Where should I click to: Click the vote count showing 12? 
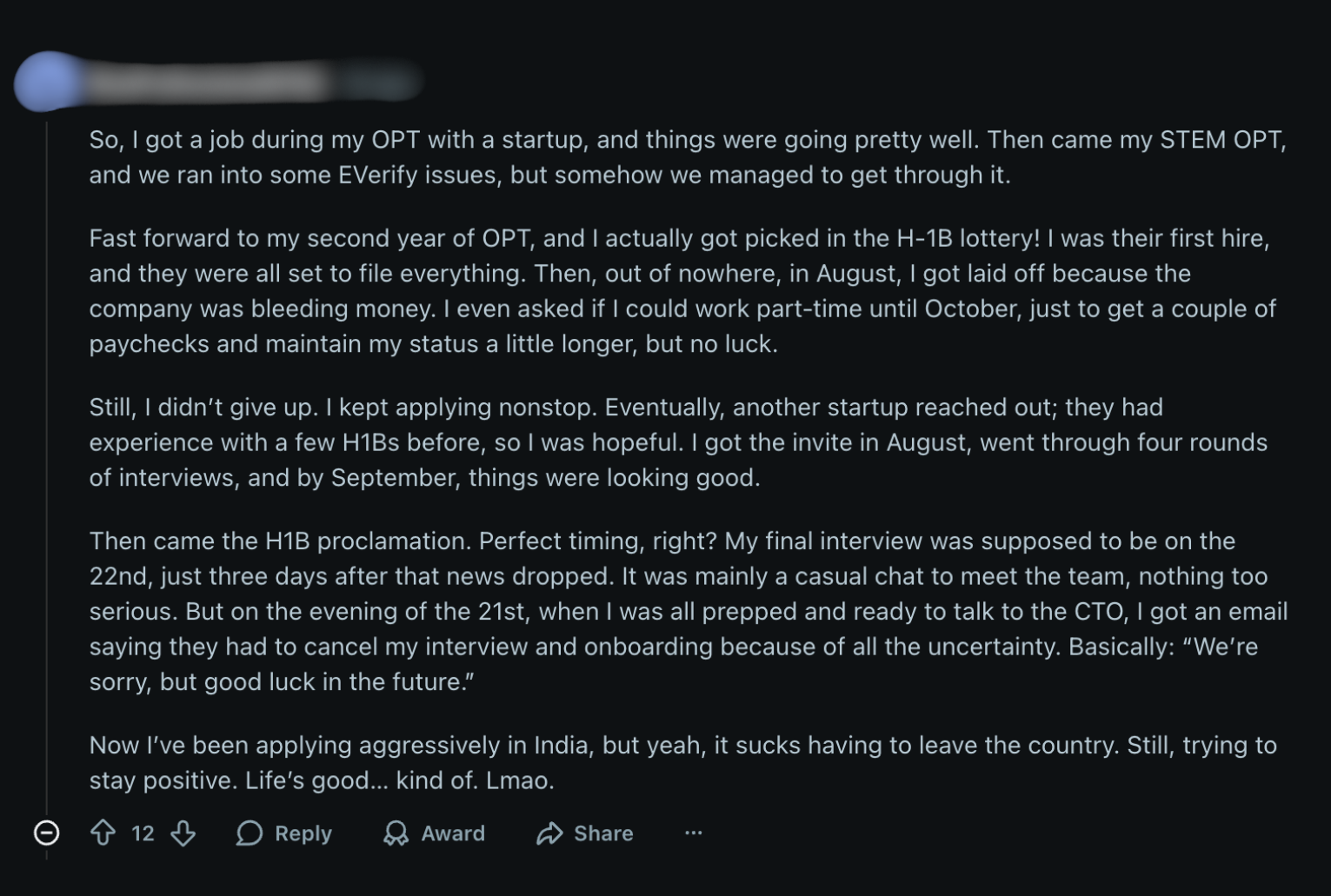(143, 833)
